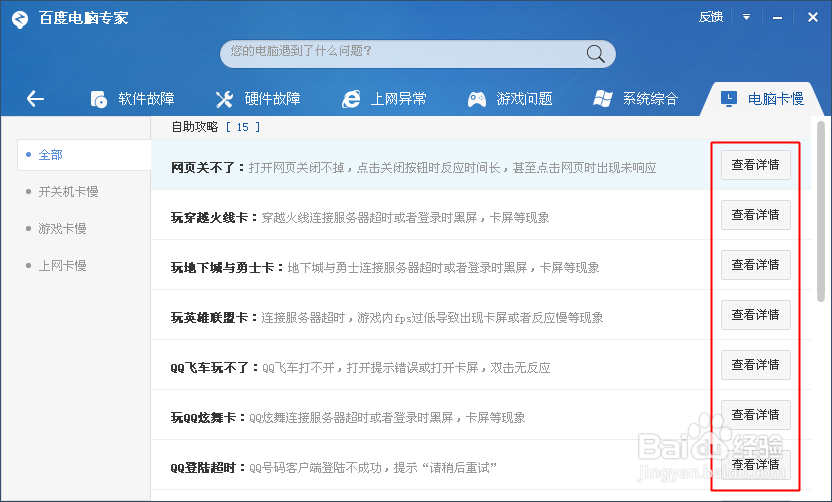Screen dimensions: 832x502
Task: Click the 玩英雄联盟卡 entry title
Action: pos(214,318)
